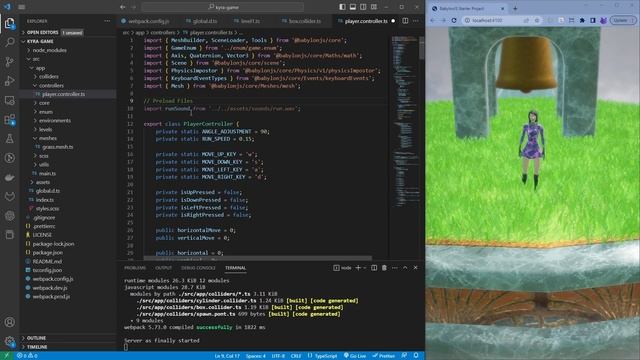
Task: Open the Source Control view
Action: pyautogui.click(x=9, y=62)
